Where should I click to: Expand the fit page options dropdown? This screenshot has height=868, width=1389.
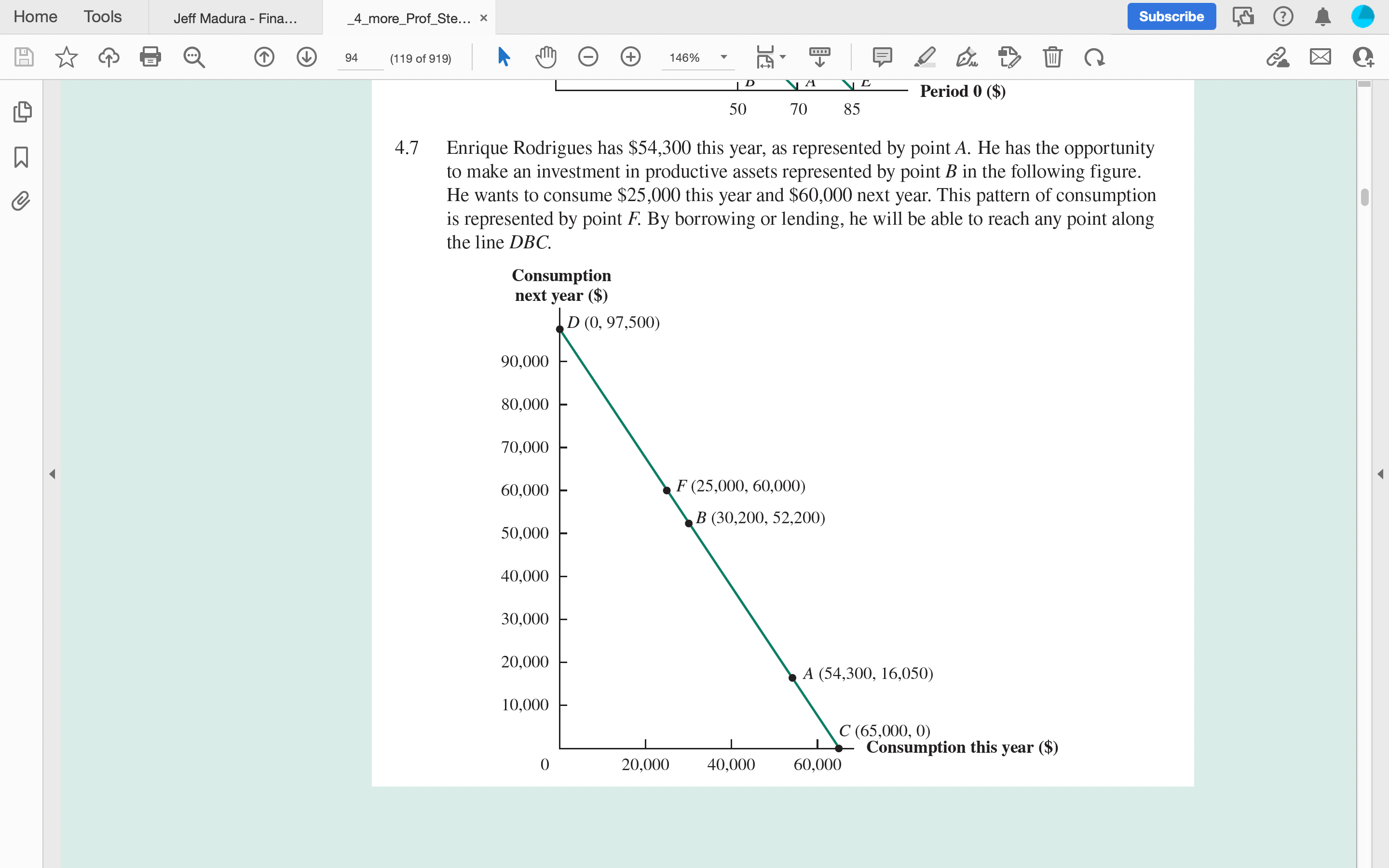[782, 57]
